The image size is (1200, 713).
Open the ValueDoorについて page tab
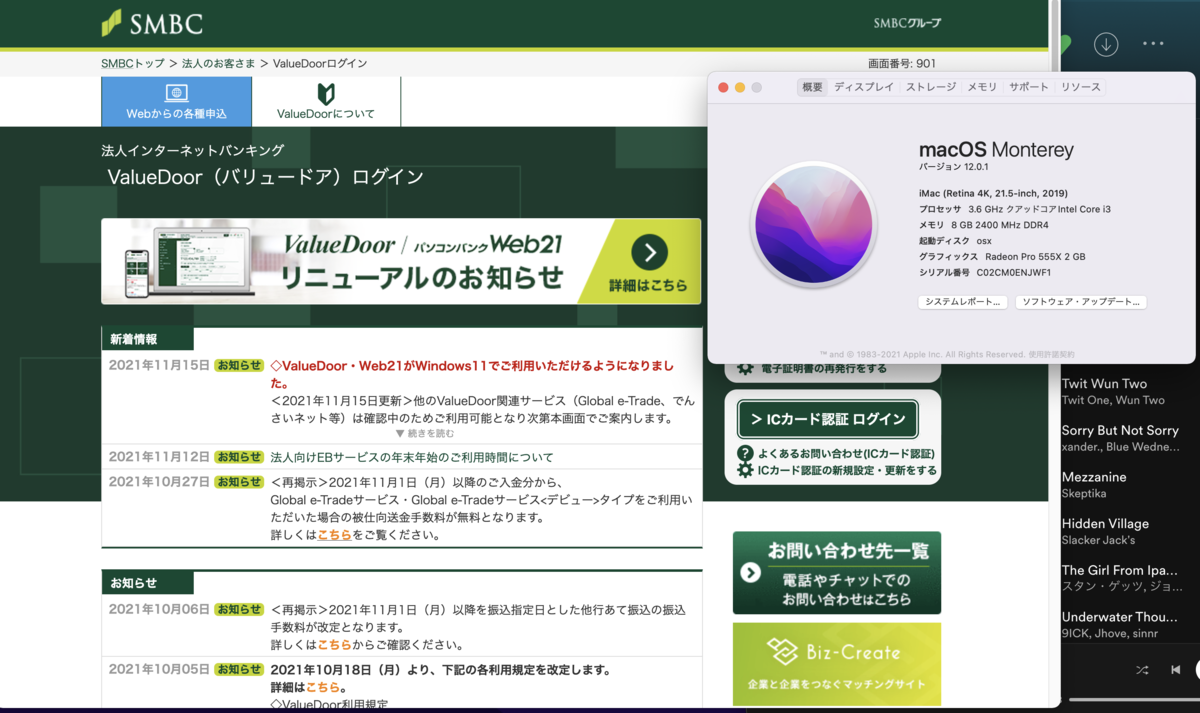pyautogui.click(x=326, y=101)
